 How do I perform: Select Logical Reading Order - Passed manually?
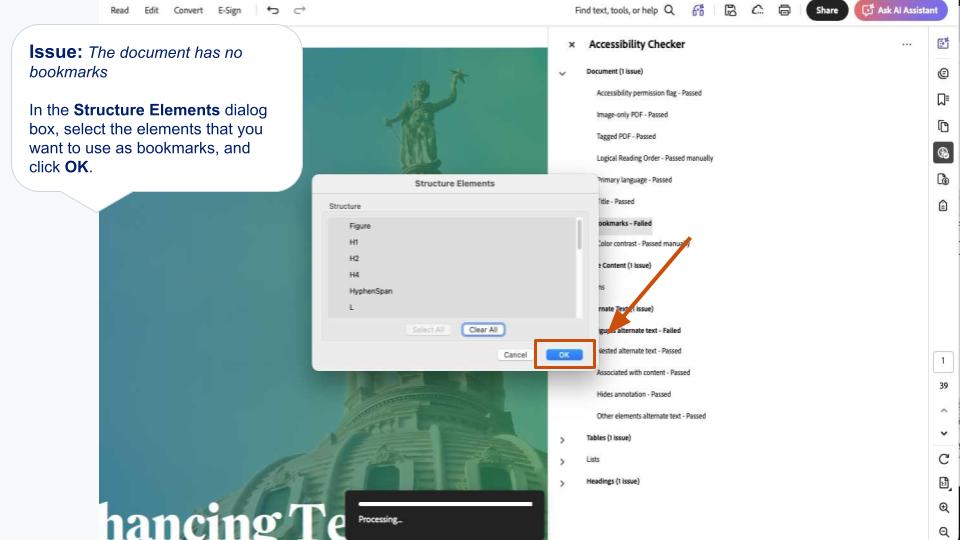point(654,158)
